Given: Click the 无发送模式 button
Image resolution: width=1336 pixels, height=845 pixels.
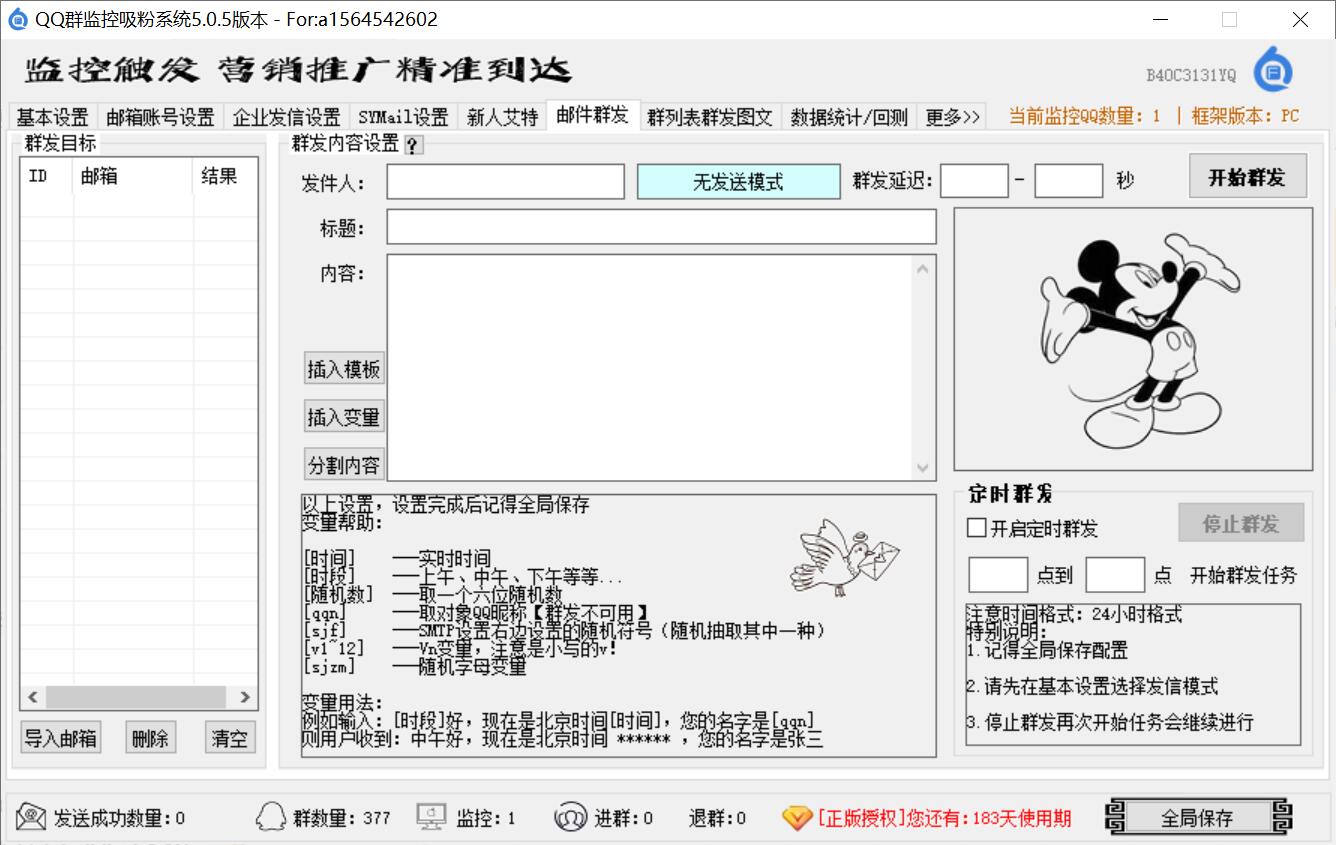Looking at the screenshot, I should 739,182.
